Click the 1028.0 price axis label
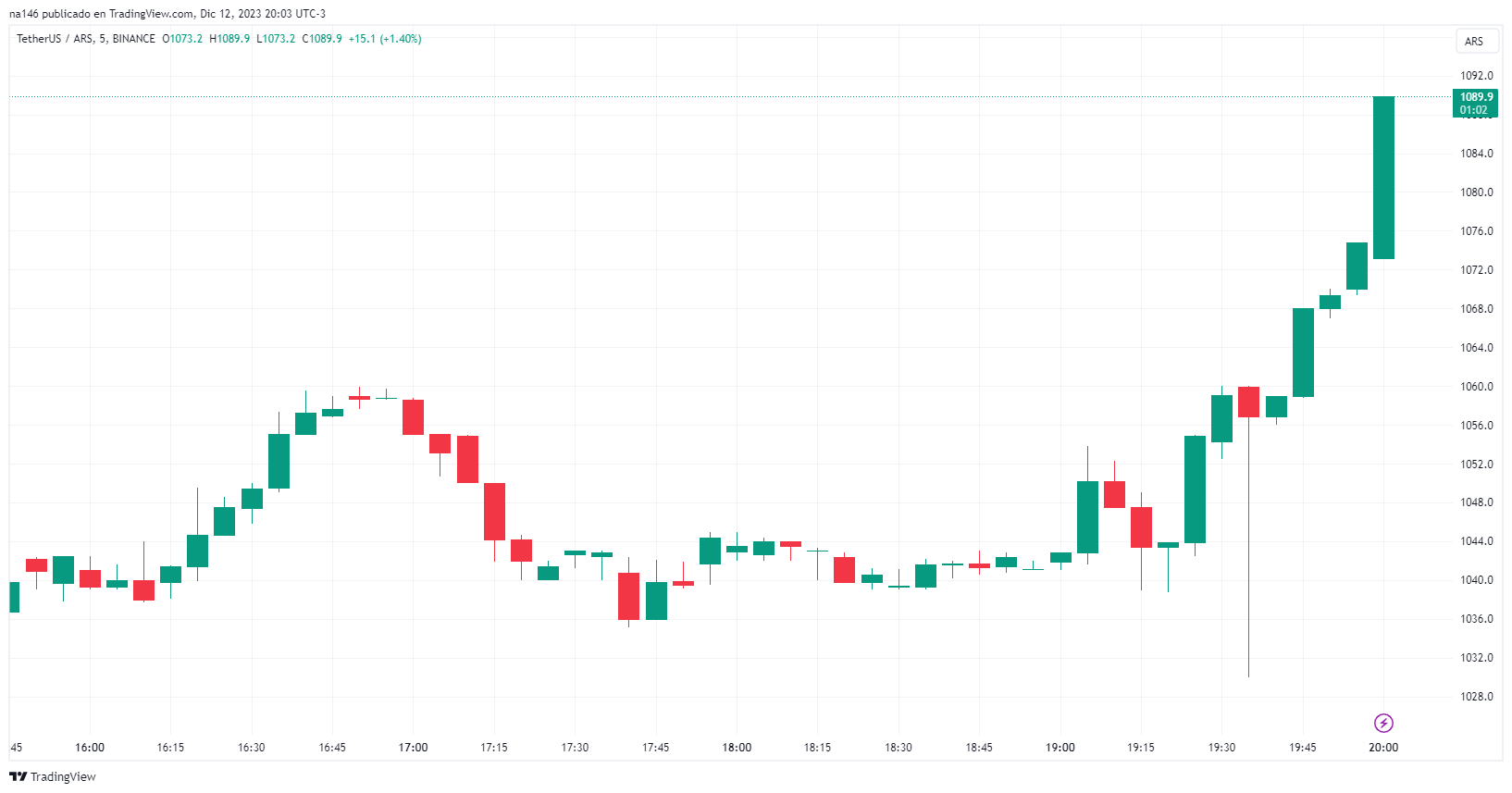Screen dimensions: 1512x793 [x=1477, y=697]
